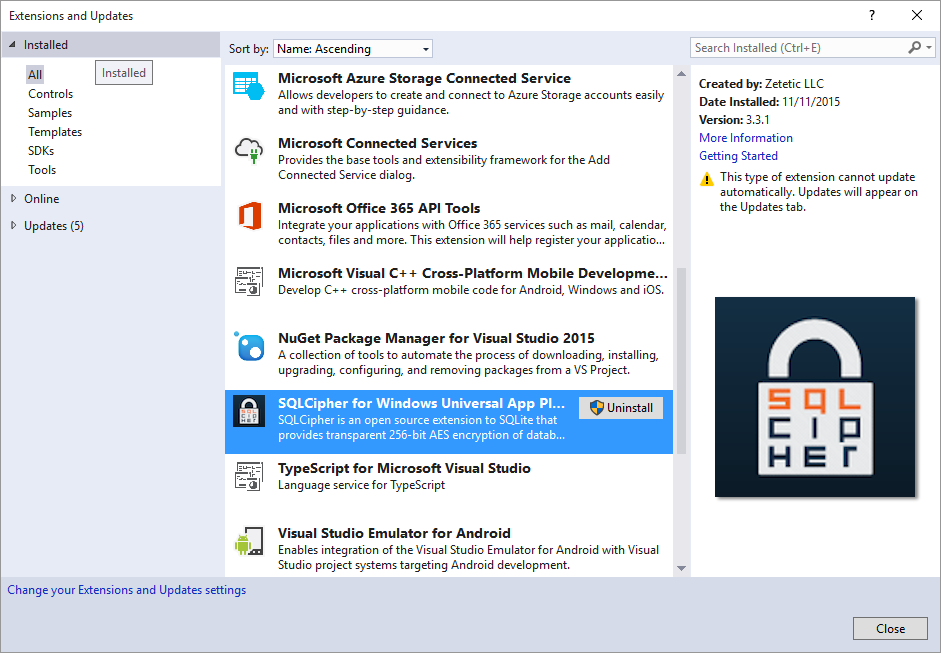
Task: Click the large SQLCipher logo preview
Action: (x=815, y=397)
